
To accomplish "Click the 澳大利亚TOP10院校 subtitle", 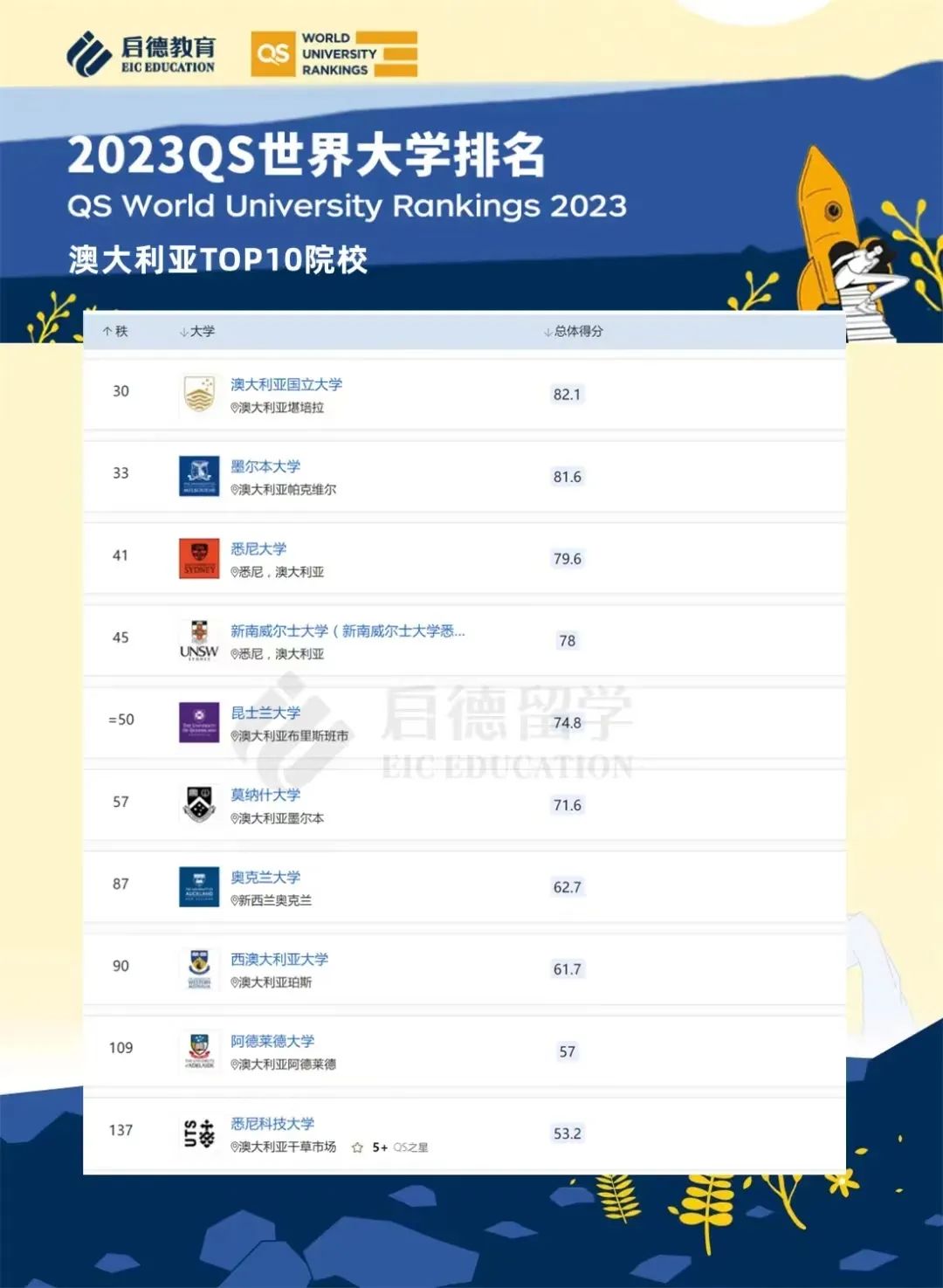I will [218, 259].
